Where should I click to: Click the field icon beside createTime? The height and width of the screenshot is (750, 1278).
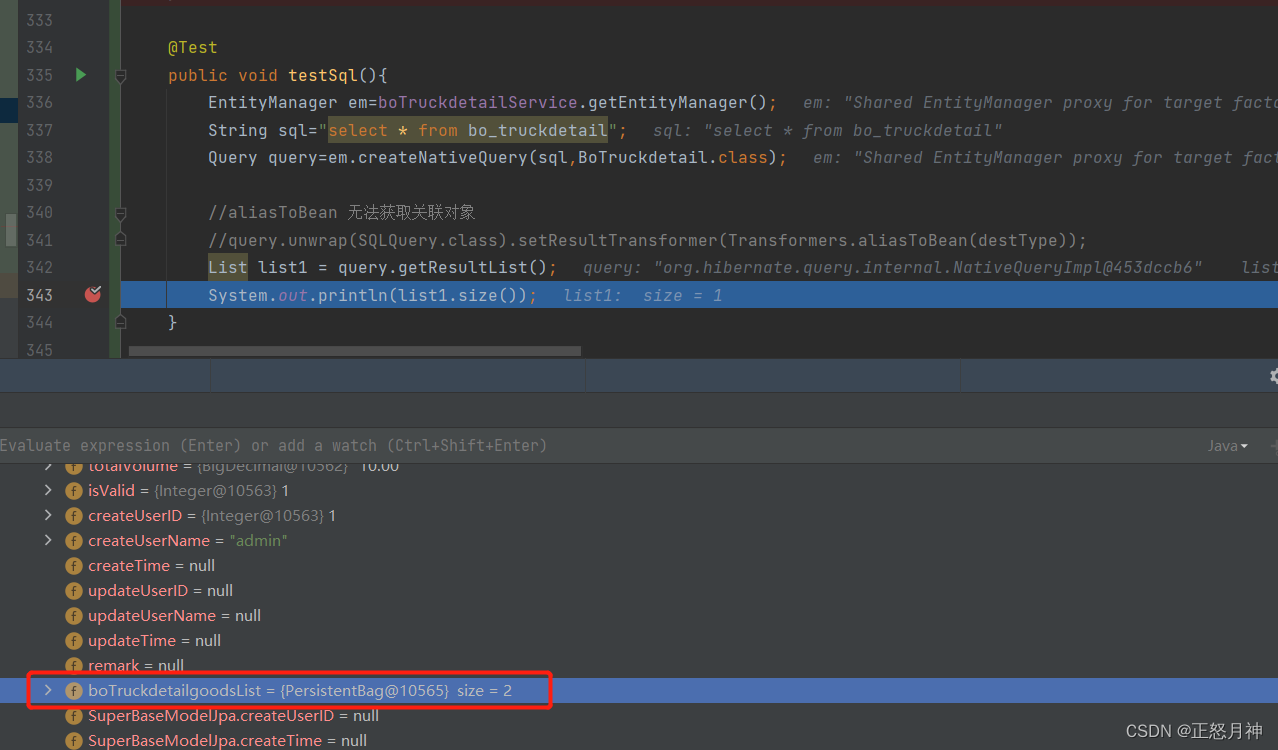tap(73, 566)
